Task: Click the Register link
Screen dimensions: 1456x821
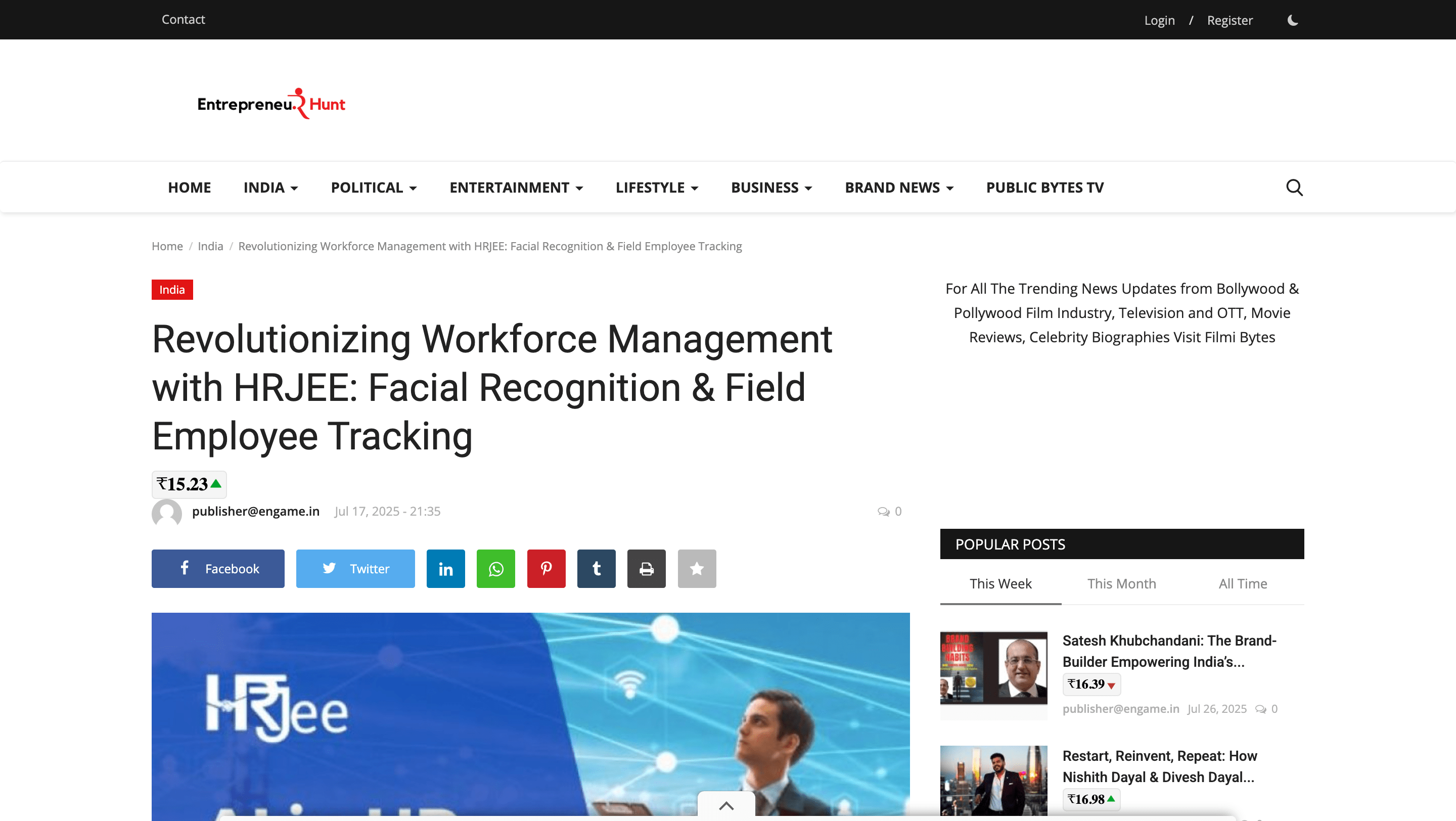Action: (1230, 20)
